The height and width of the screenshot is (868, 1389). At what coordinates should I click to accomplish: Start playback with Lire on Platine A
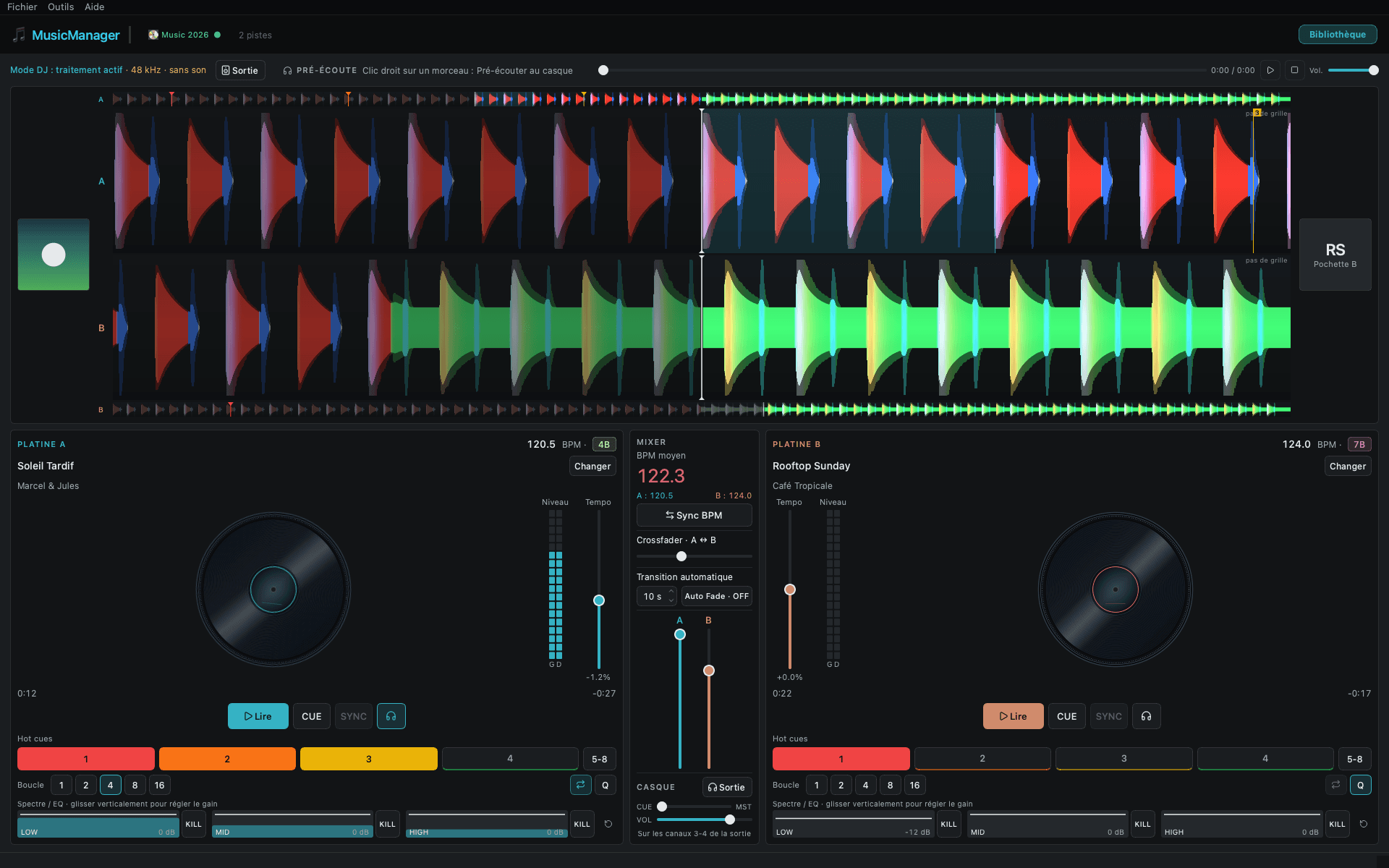coord(258,716)
